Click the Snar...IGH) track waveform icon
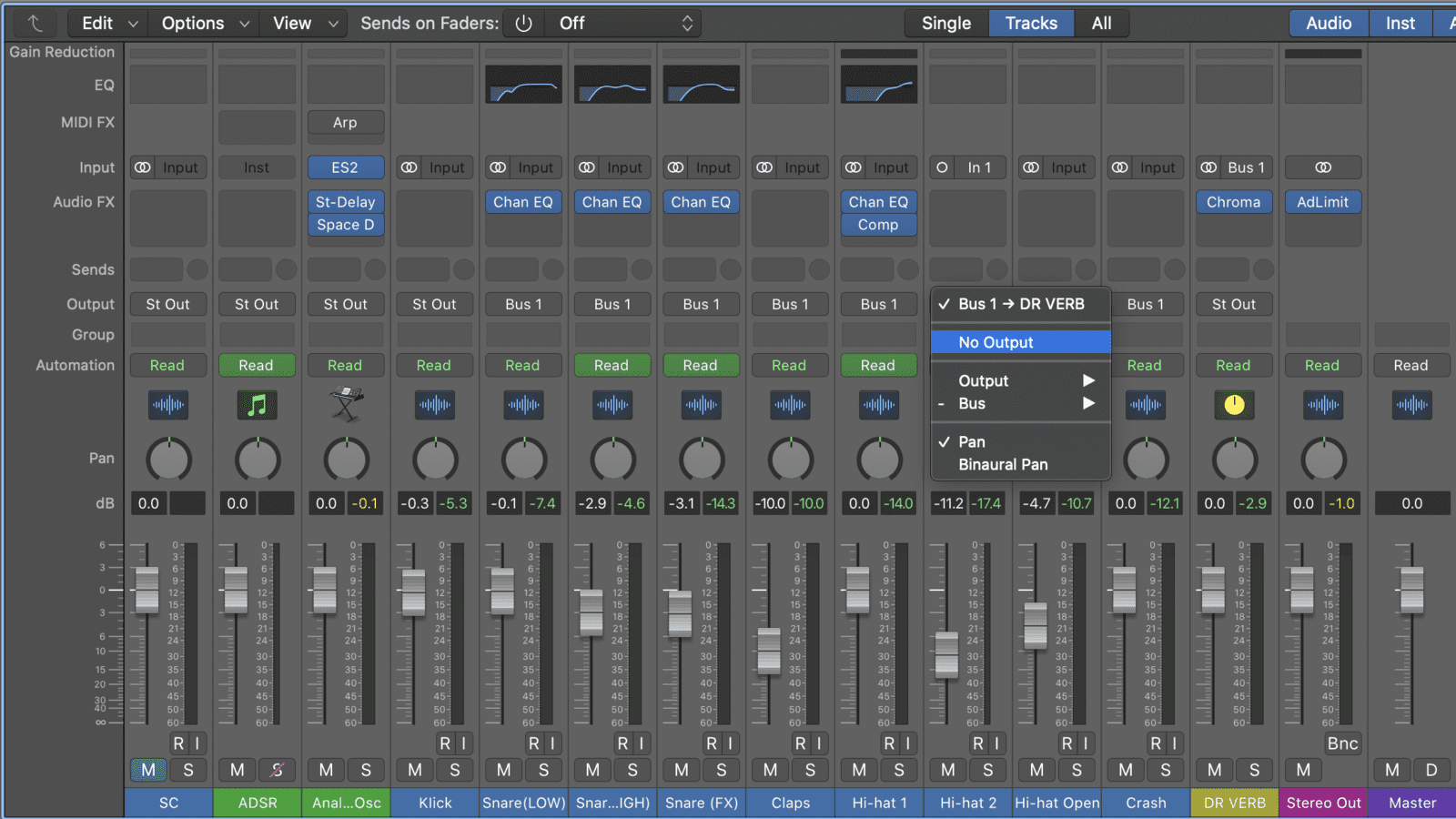This screenshot has height=819, width=1456. point(612,405)
